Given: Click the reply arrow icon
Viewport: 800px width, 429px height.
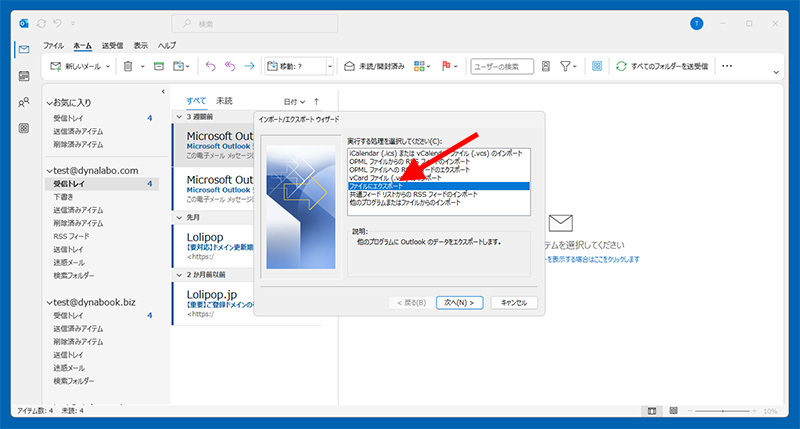Looking at the screenshot, I should pos(210,66).
